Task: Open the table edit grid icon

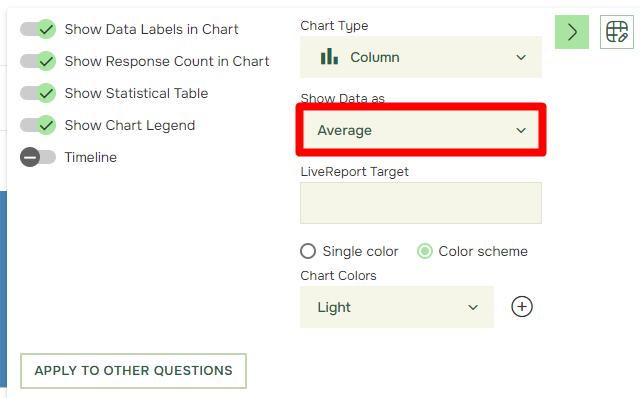Action: click(x=616, y=32)
